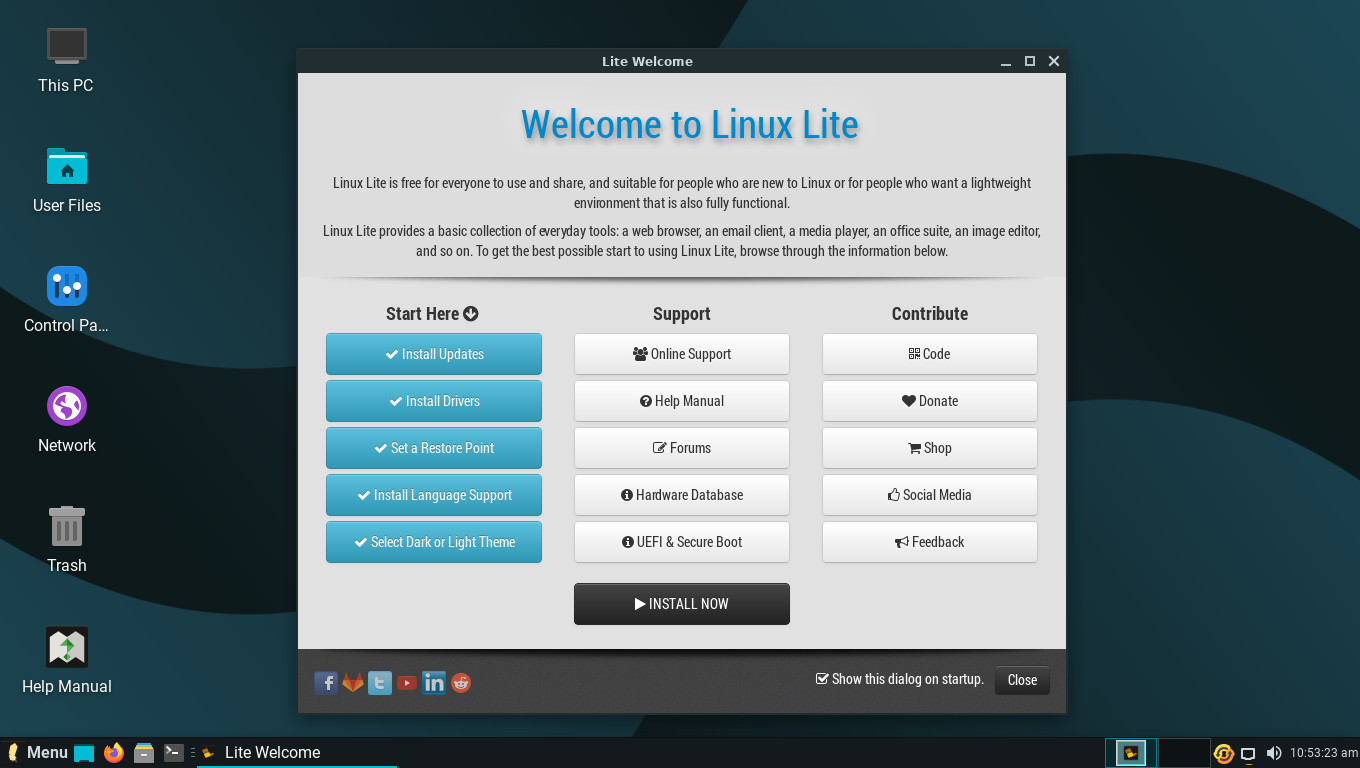Click the Reddit social icon
Viewport: 1360px width, 768px height.
[x=460, y=683]
